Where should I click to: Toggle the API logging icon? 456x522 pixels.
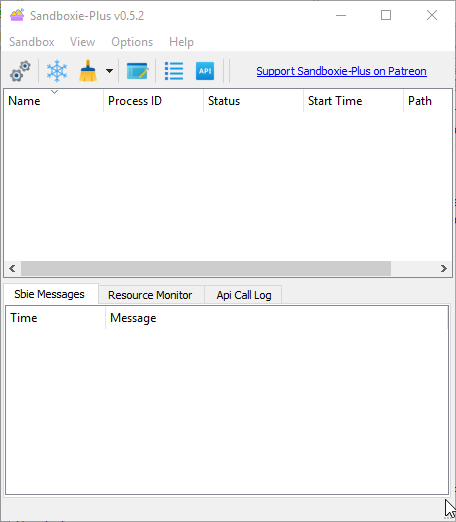coord(205,71)
